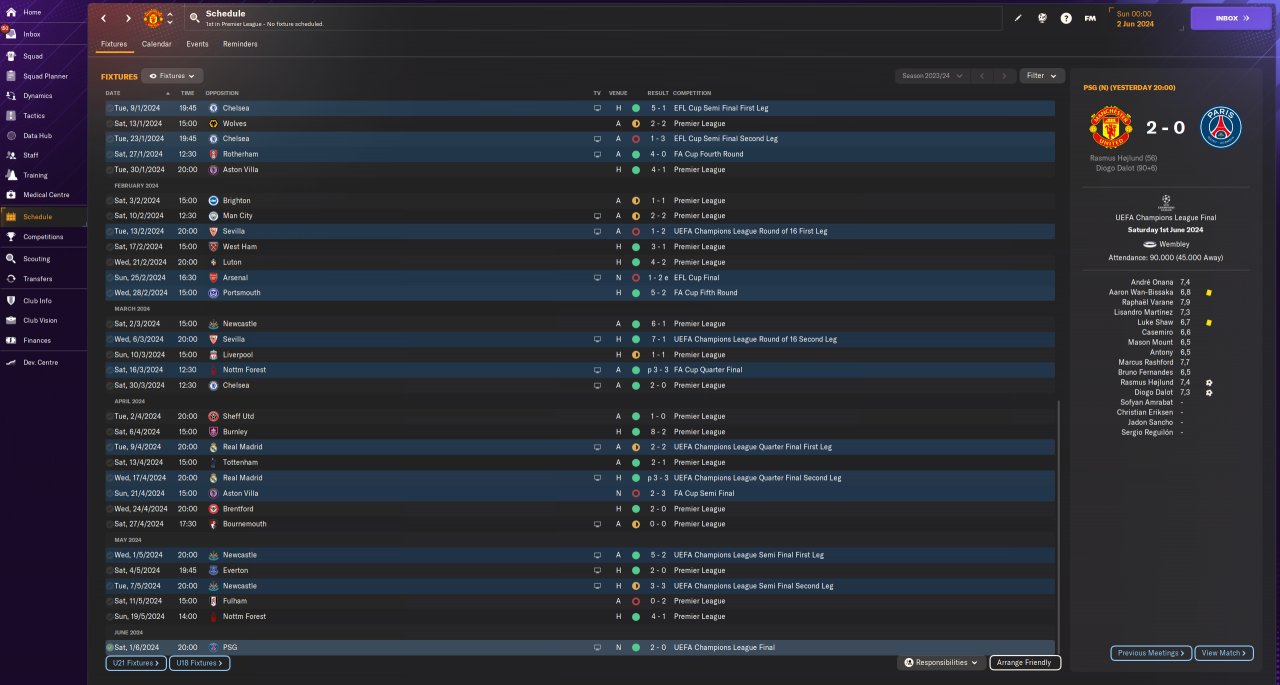Viewport: 1280px width, 685px height.
Task: Click the globe icon in top bar
Action: (1042, 18)
